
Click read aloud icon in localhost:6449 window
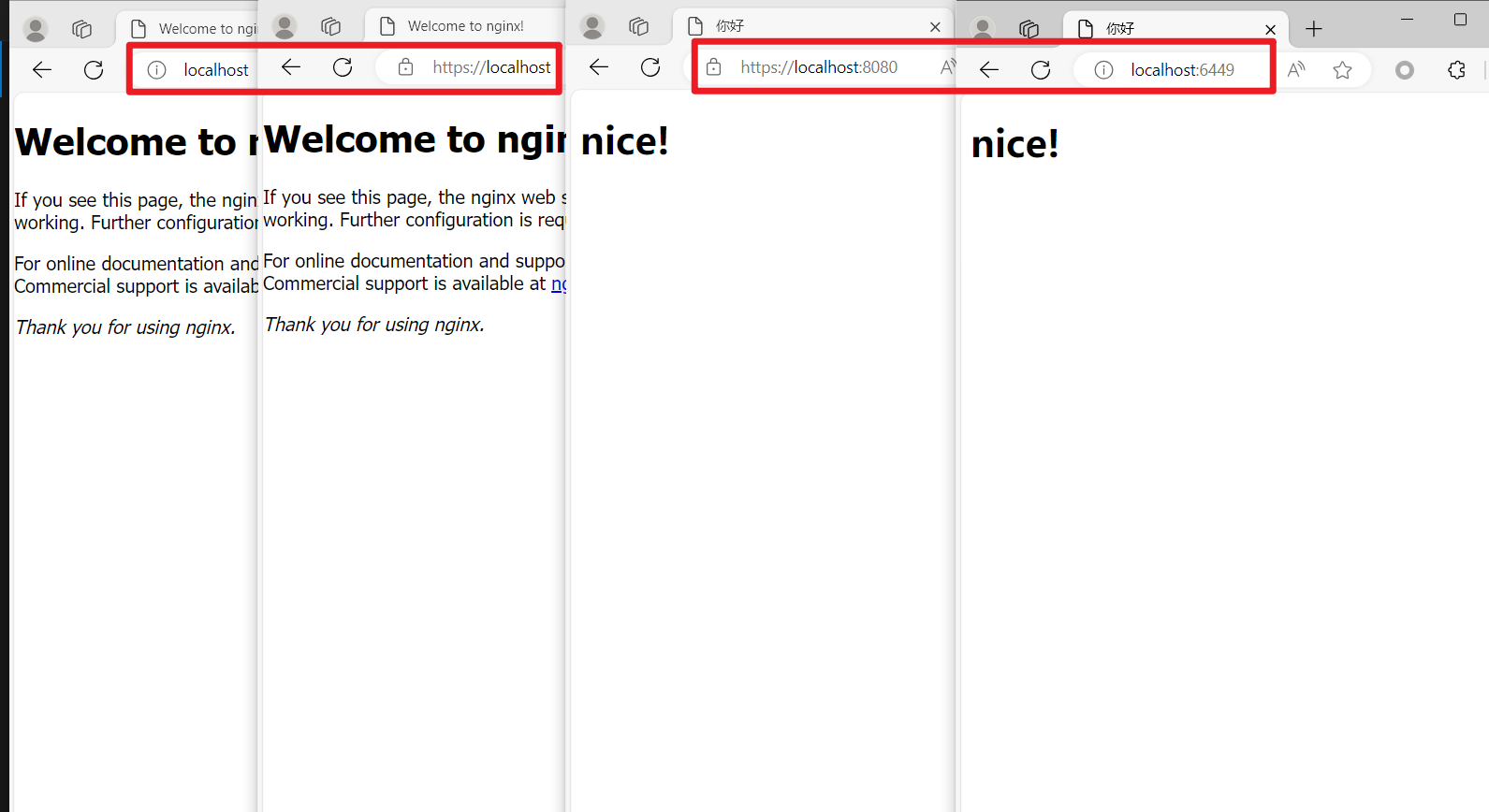[1297, 69]
